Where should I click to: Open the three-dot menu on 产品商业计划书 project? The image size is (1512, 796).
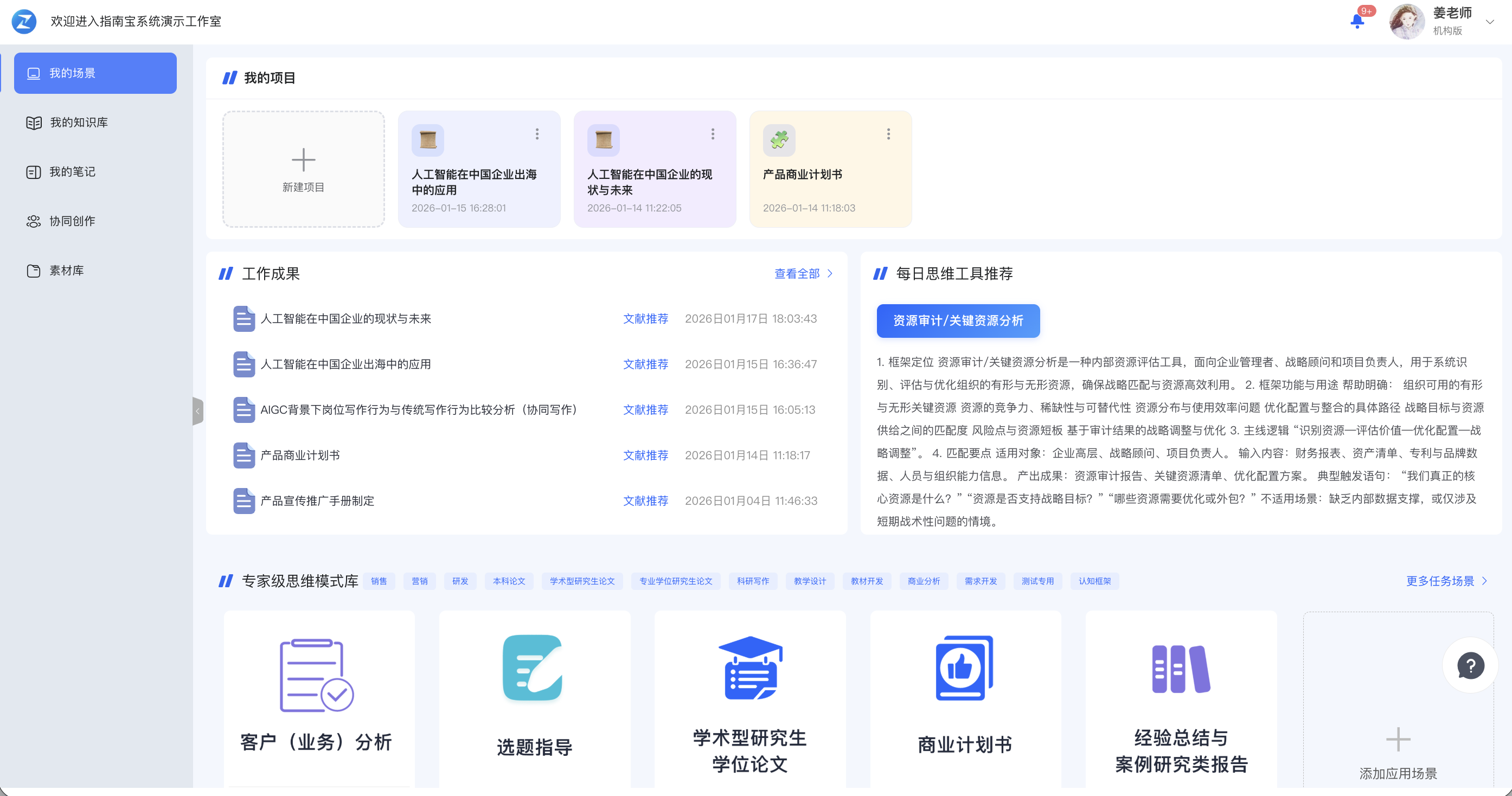click(889, 134)
